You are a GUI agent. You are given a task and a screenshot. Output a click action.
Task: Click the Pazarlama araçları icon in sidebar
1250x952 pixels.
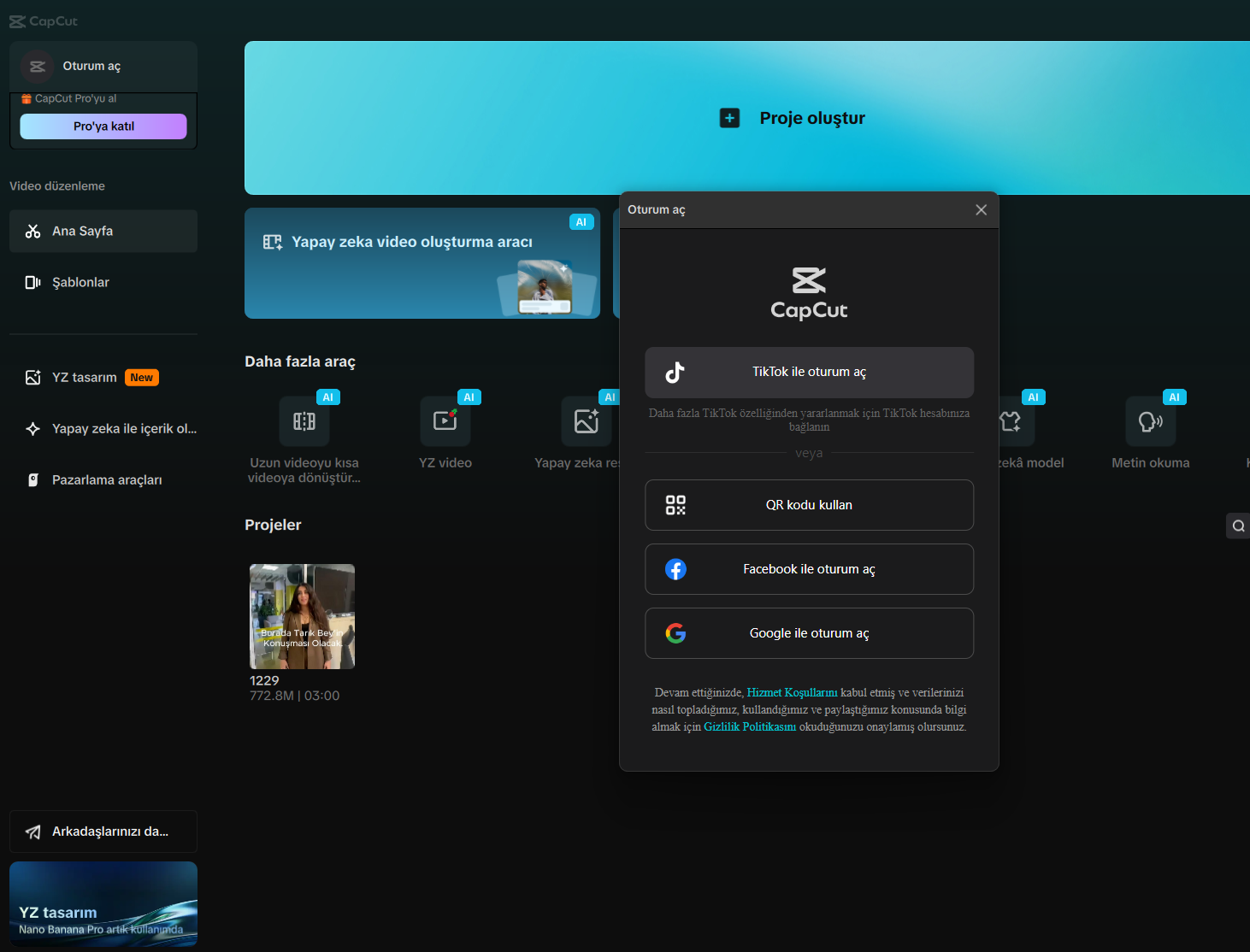(33, 479)
